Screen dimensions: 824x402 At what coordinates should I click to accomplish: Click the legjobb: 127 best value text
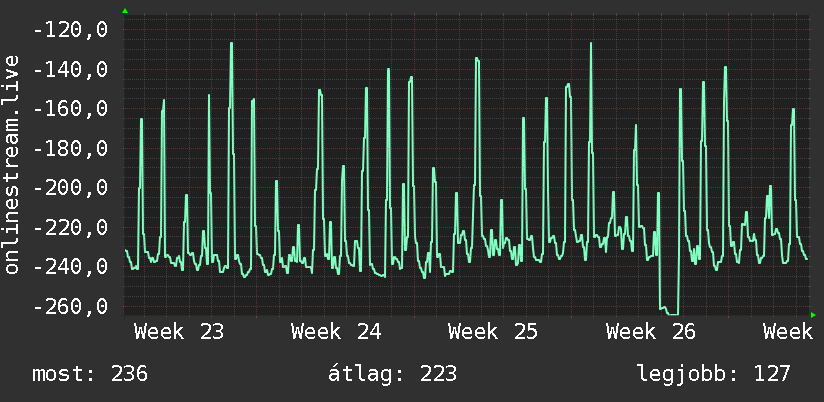click(714, 374)
